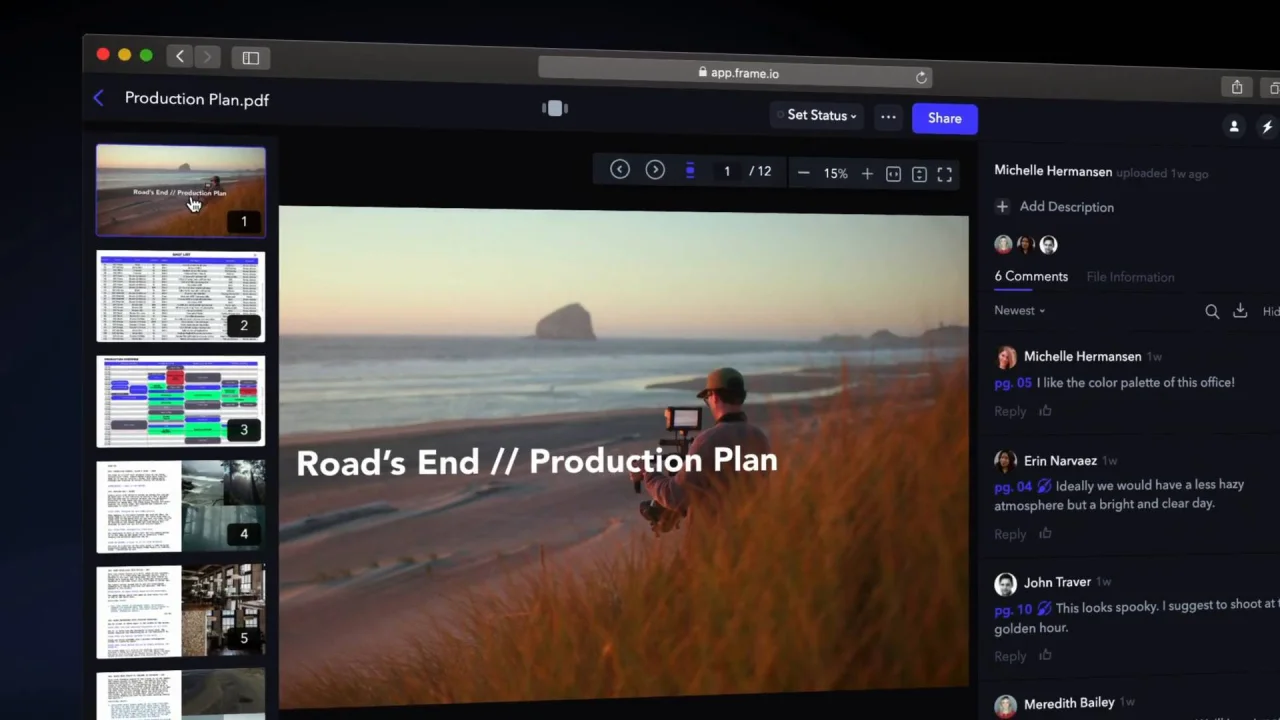Enter fullscreen viewer mode
This screenshot has width=1280, height=720.
[944, 175]
